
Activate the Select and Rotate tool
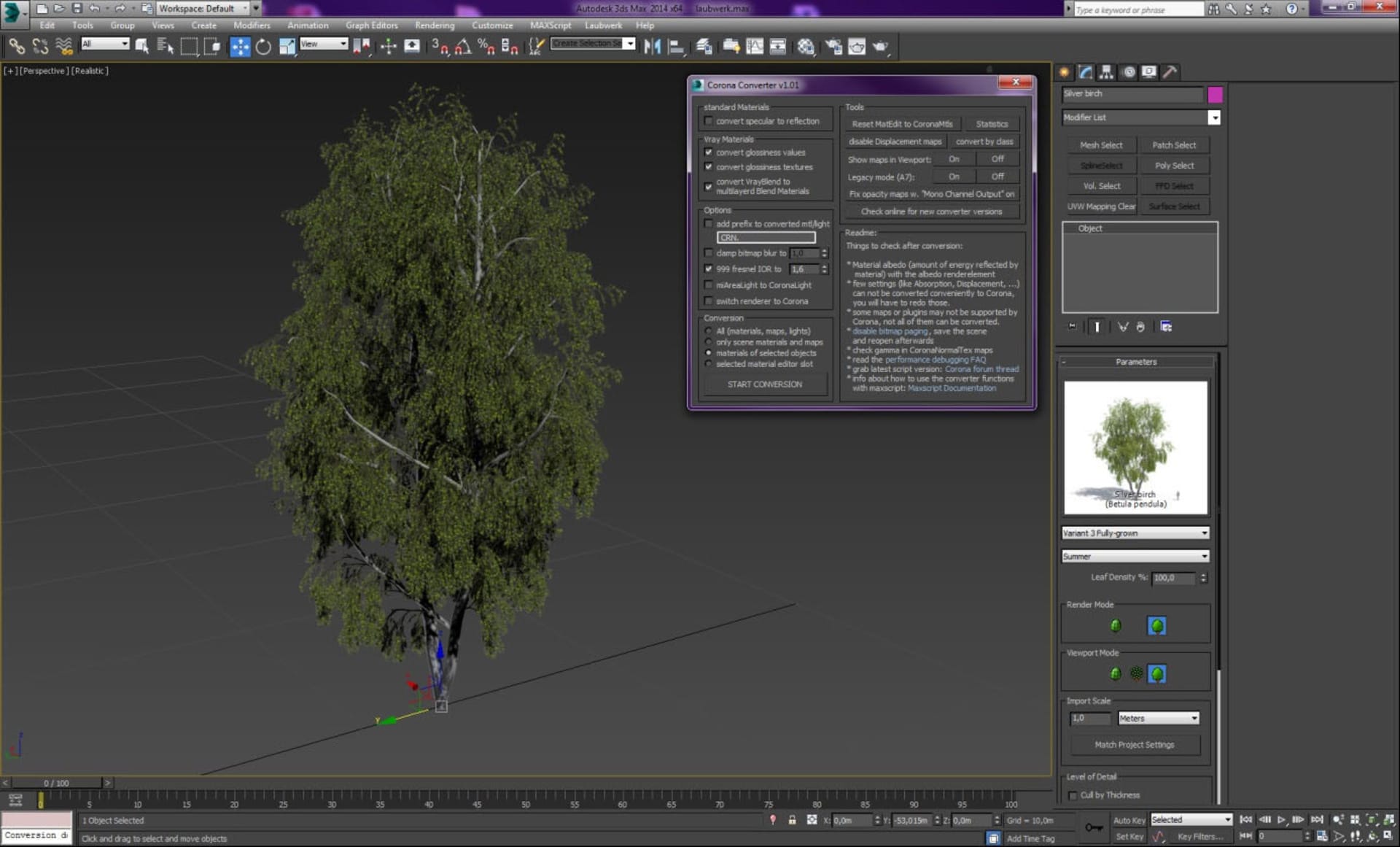pyautogui.click(x=263, y=47)
